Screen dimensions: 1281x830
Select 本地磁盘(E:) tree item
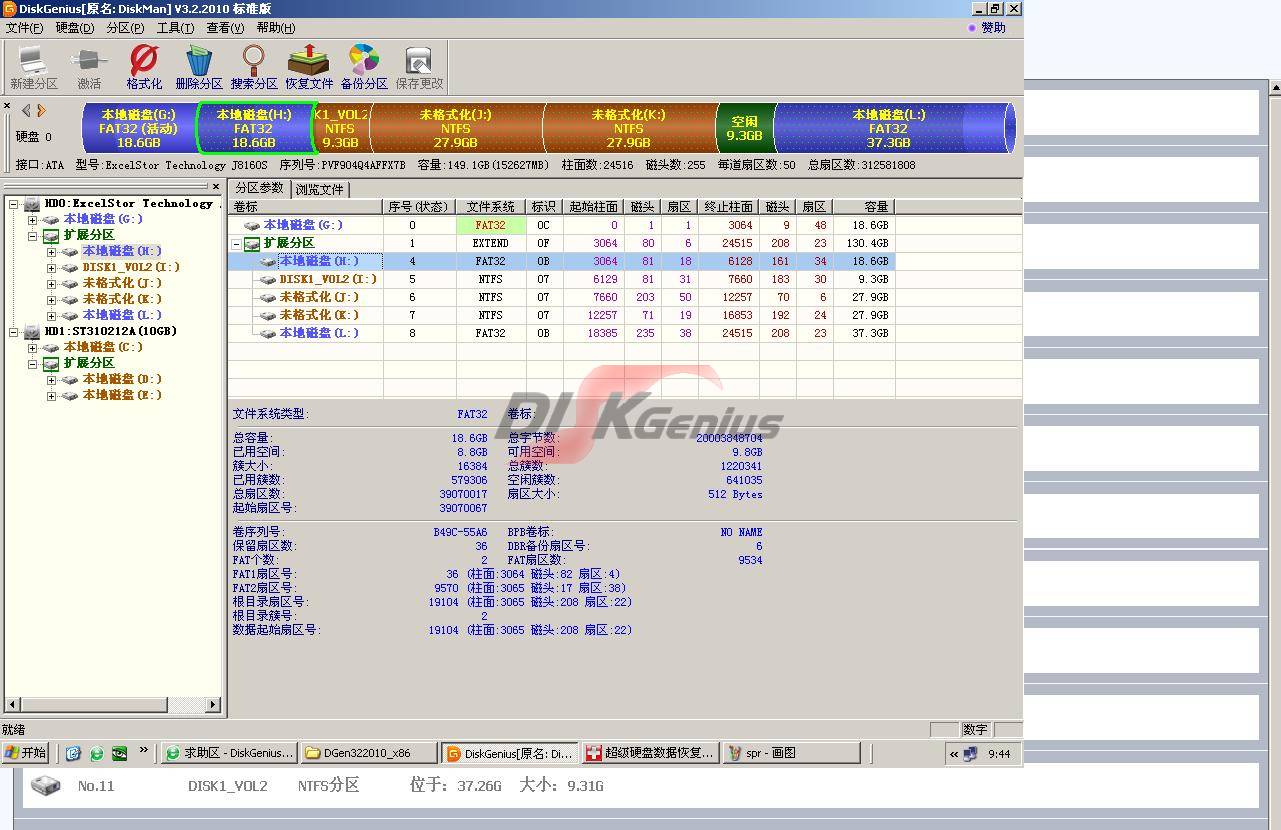click(x=122, y=395)
